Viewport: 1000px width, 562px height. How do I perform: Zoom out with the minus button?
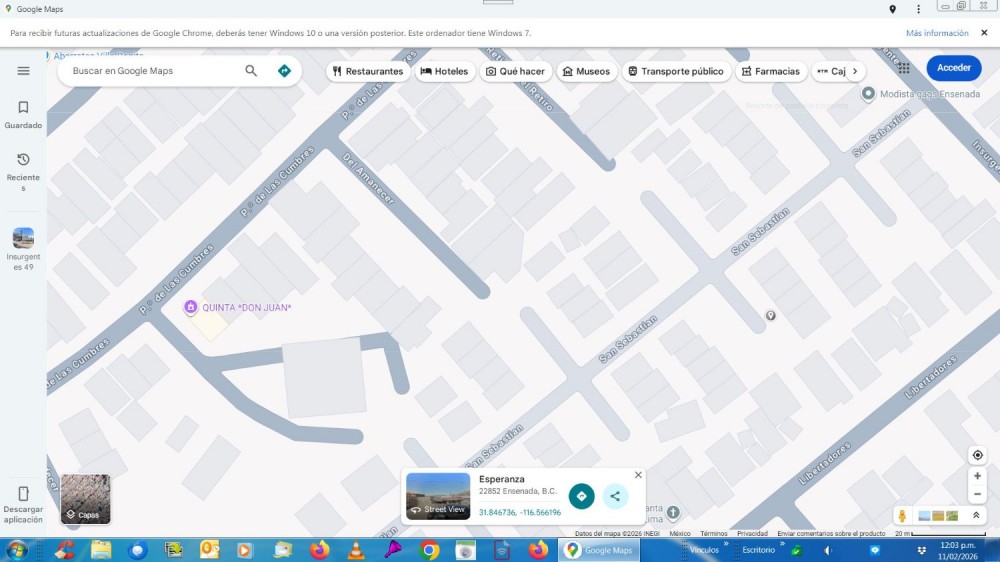pyautogui.click(x=977, y=494)
